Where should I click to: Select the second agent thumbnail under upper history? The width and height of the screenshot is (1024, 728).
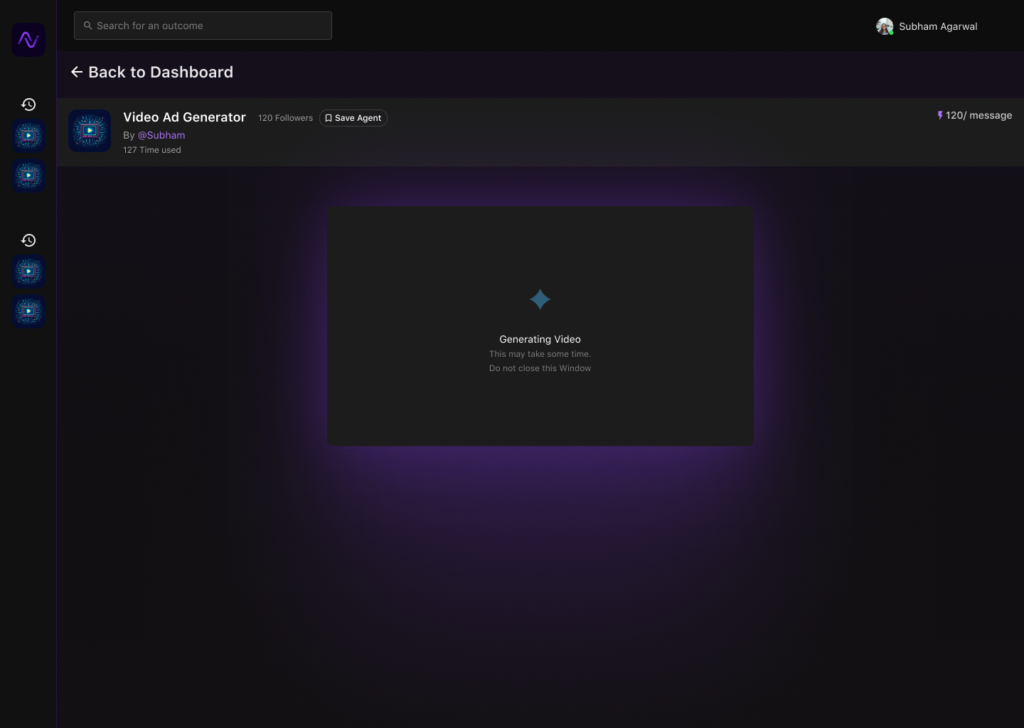click(x=29, y=176)
